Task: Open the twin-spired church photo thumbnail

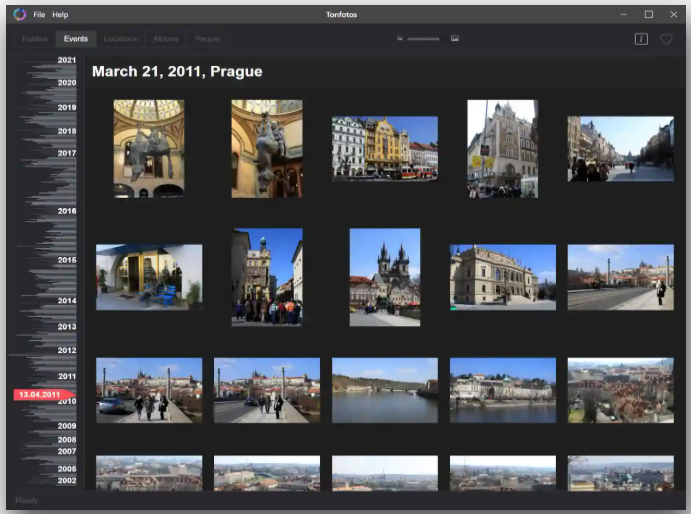Action: point(385,277)
